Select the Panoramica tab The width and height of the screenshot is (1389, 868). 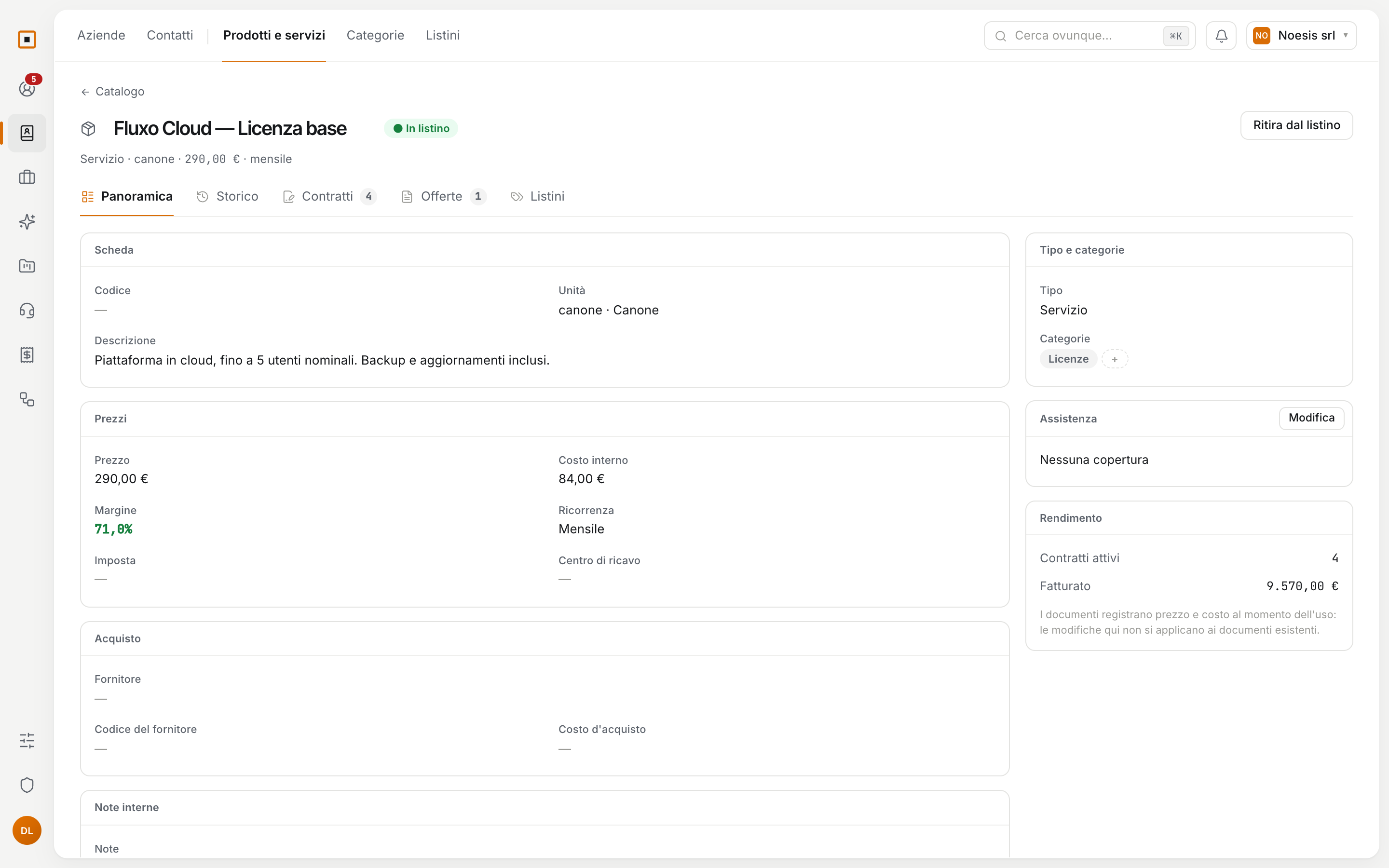pos(127,196)
